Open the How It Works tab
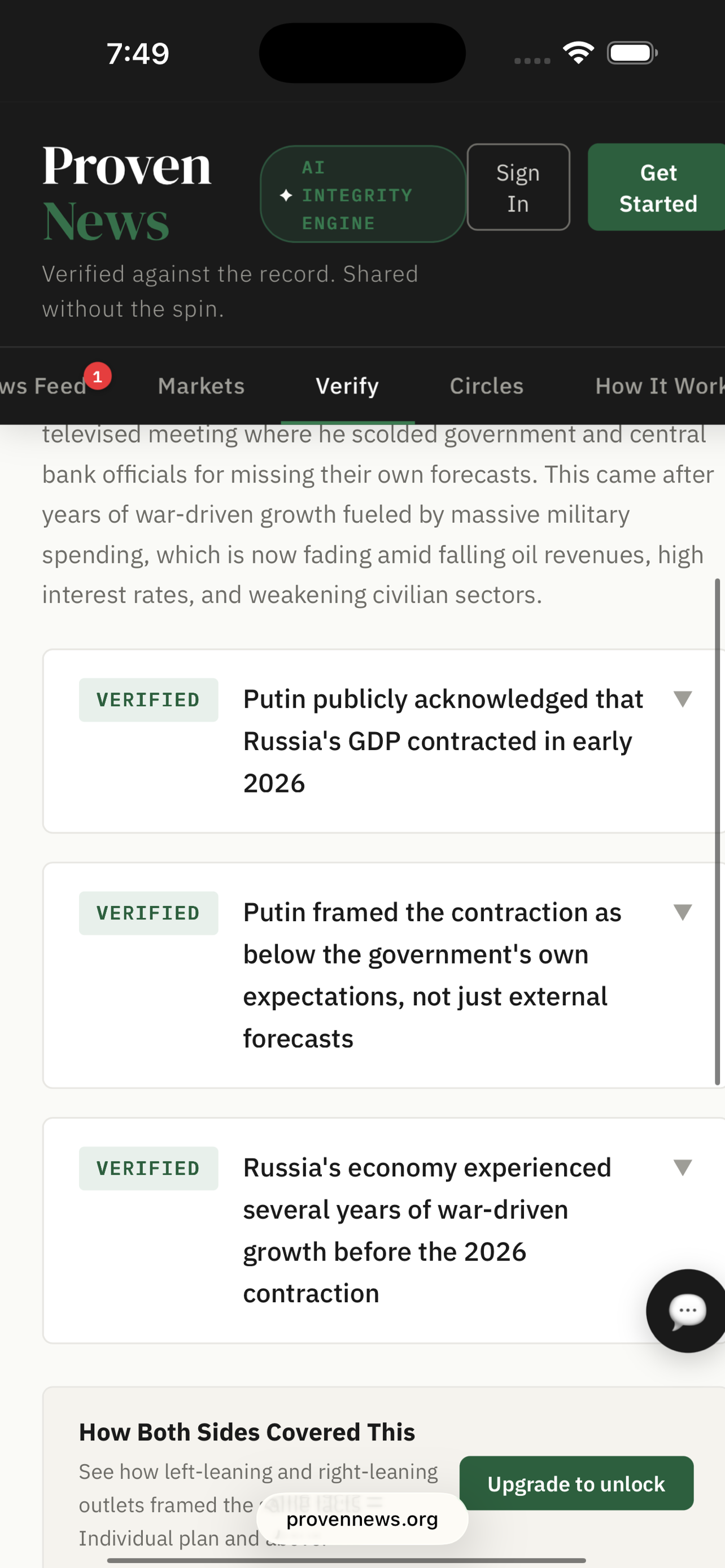 pos(660,386)
